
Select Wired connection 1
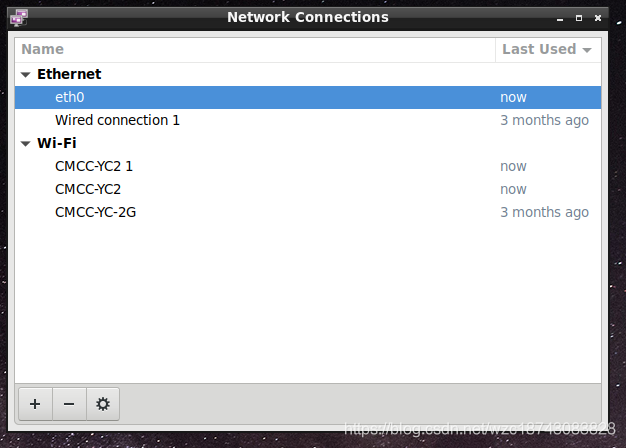[308, 120]
